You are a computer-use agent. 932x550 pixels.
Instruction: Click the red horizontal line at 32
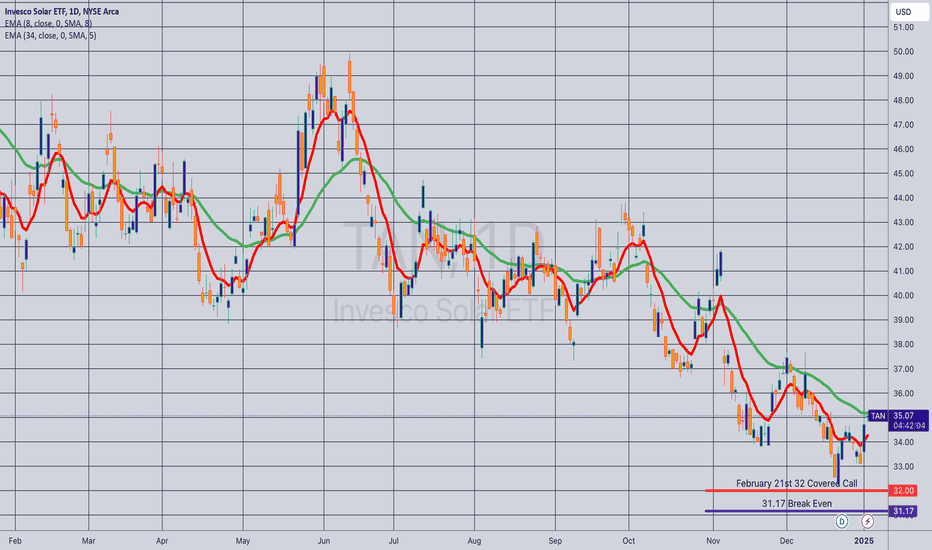pos(796,491)
